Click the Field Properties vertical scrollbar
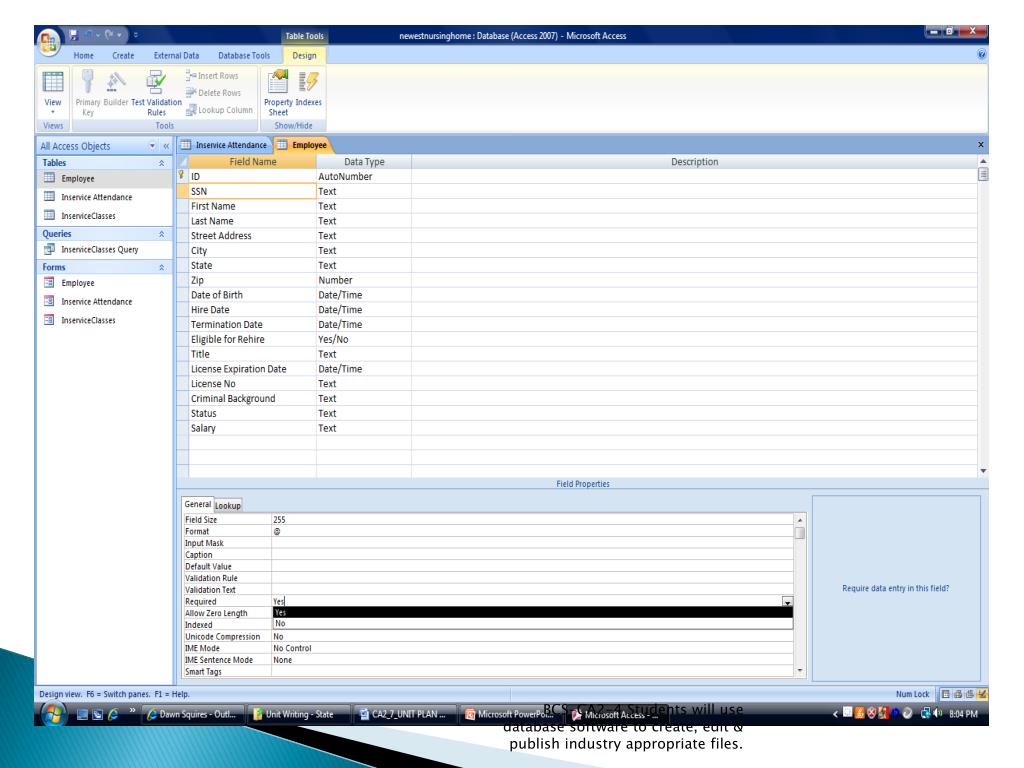 point(799,595)
